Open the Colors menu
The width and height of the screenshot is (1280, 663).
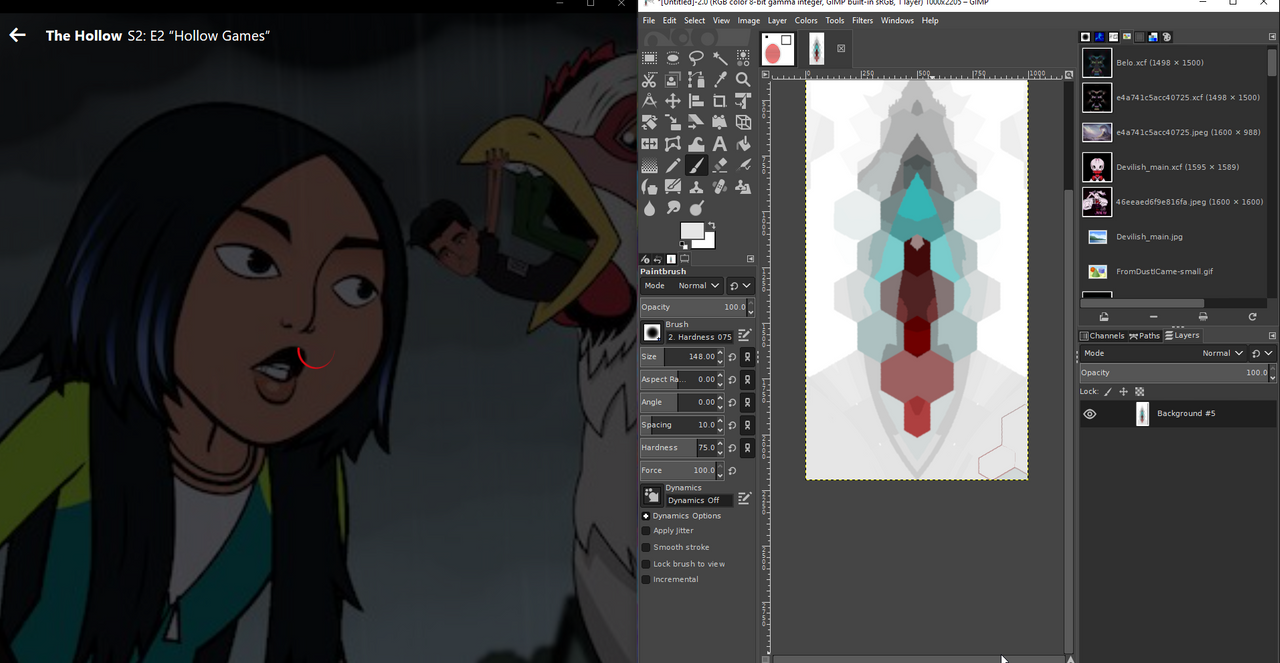806,20
